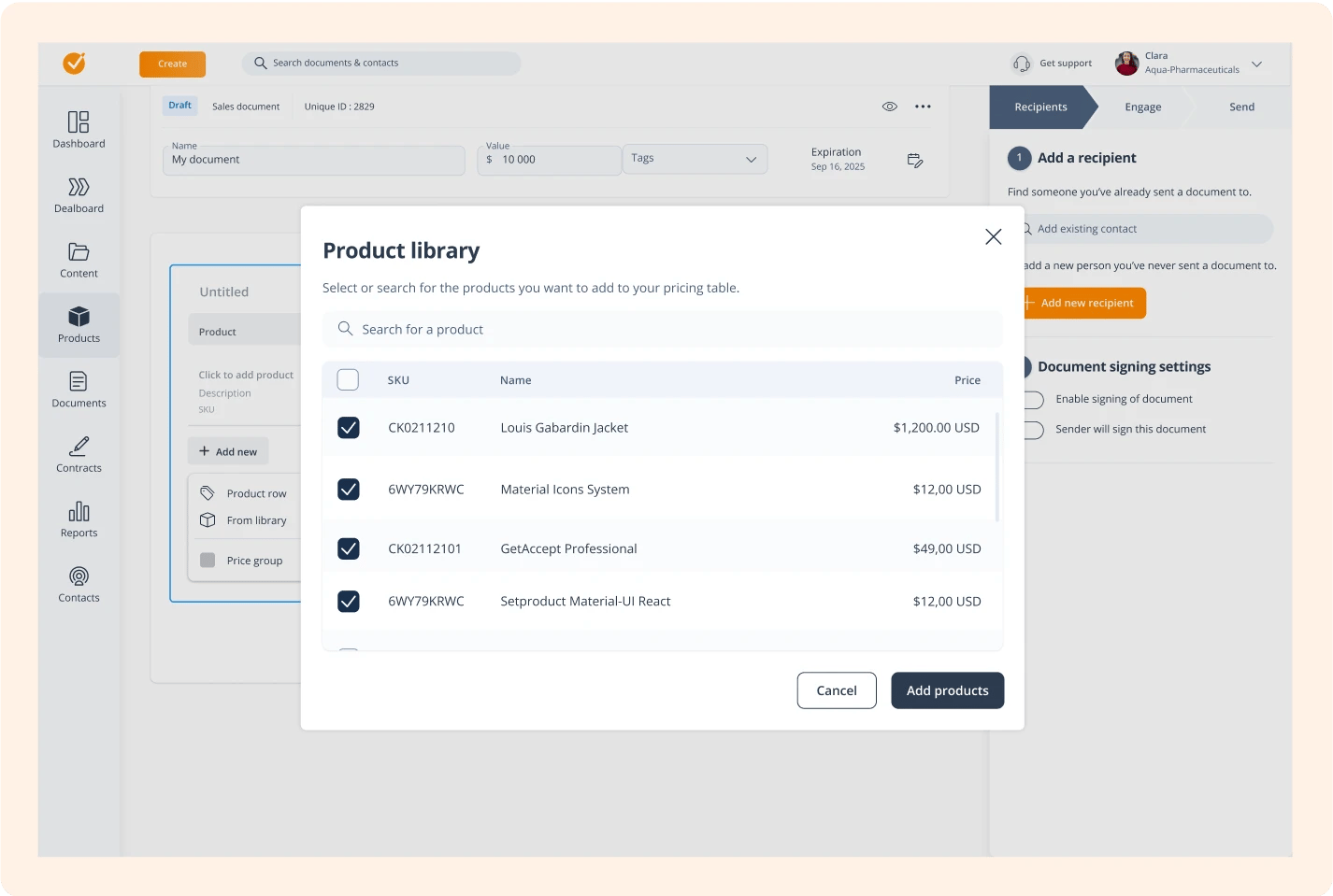This screenshot has width=1333, height=896.
Task: Click the Sep 16, 2025 expiration date
Action: pos(838,166)
